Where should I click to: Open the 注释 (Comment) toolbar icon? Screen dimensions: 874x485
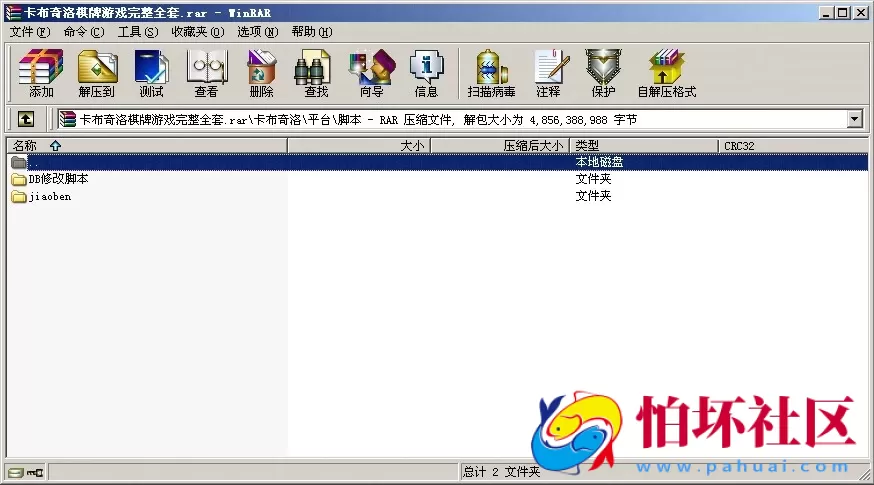pyautogui.click(x=548, y=73)
